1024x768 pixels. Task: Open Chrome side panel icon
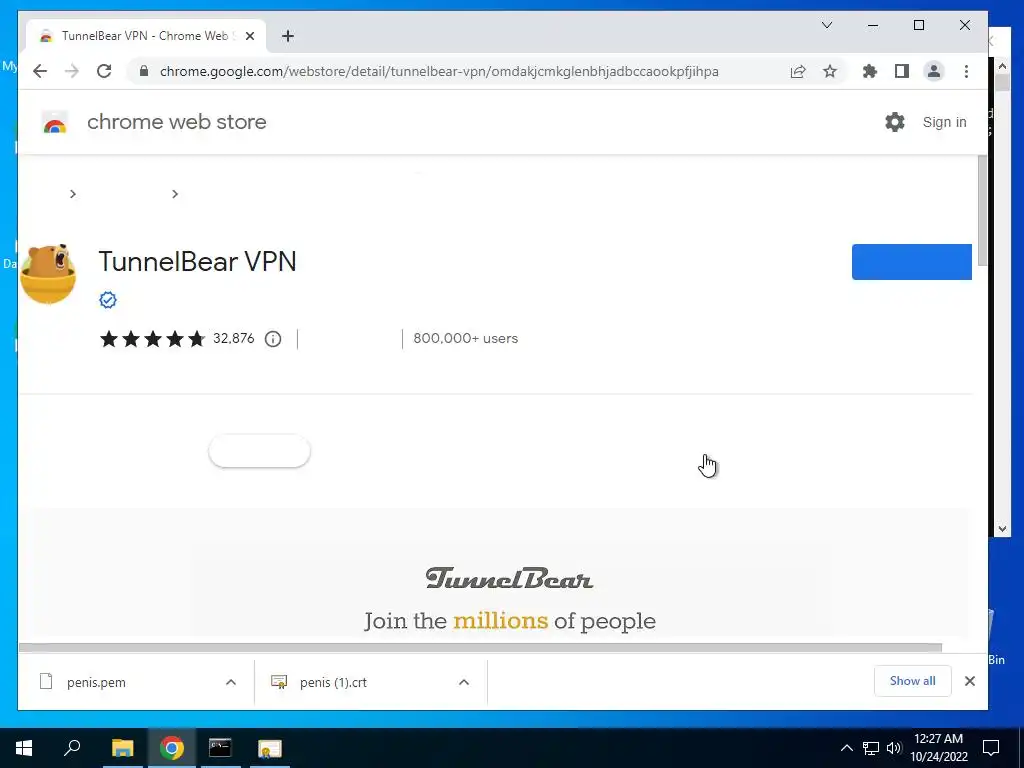click(x=902, y=71)
